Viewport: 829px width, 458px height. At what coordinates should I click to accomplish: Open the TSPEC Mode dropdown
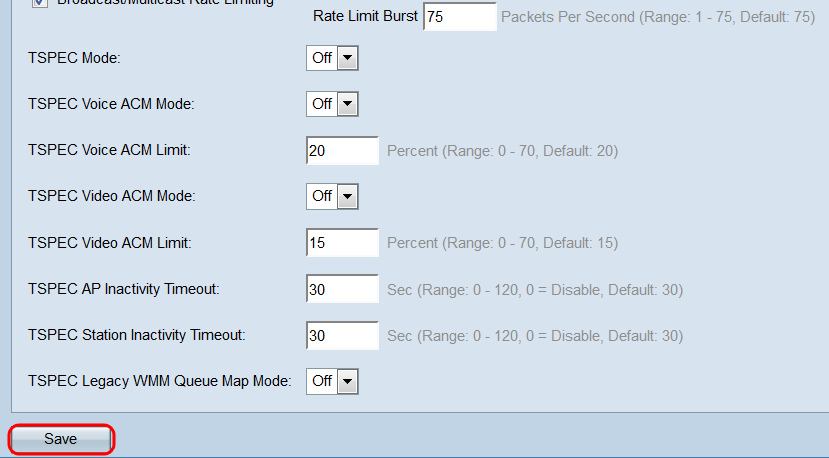(332, 58)
